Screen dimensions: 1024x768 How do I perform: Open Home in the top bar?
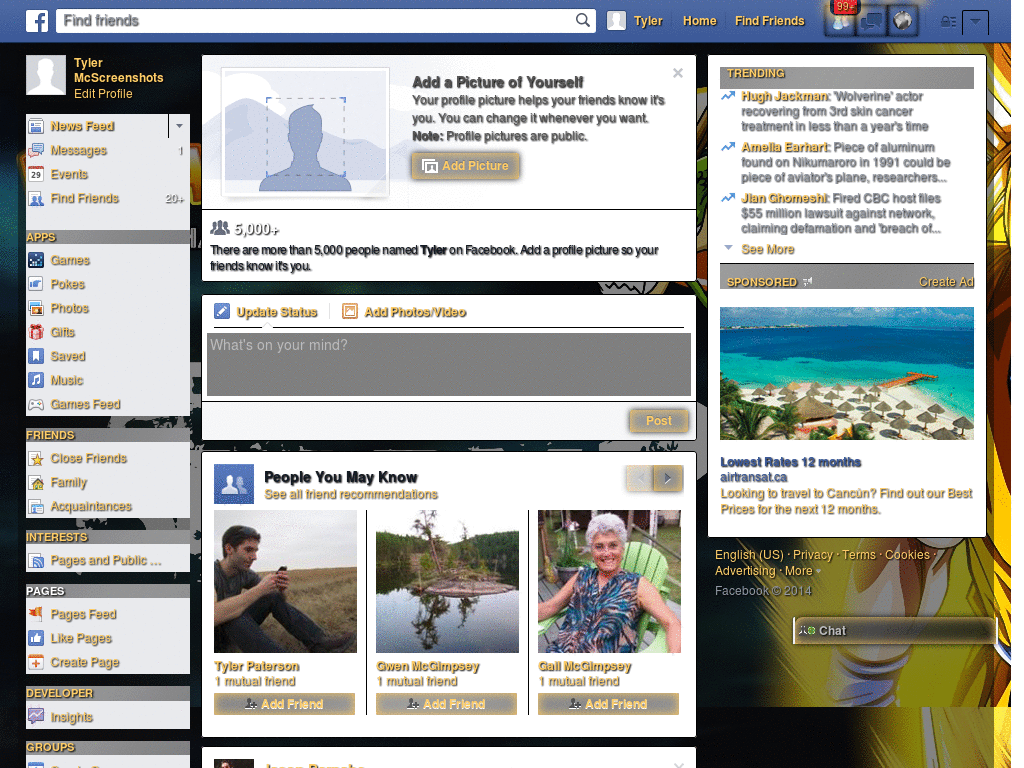[x=699, y=21]
